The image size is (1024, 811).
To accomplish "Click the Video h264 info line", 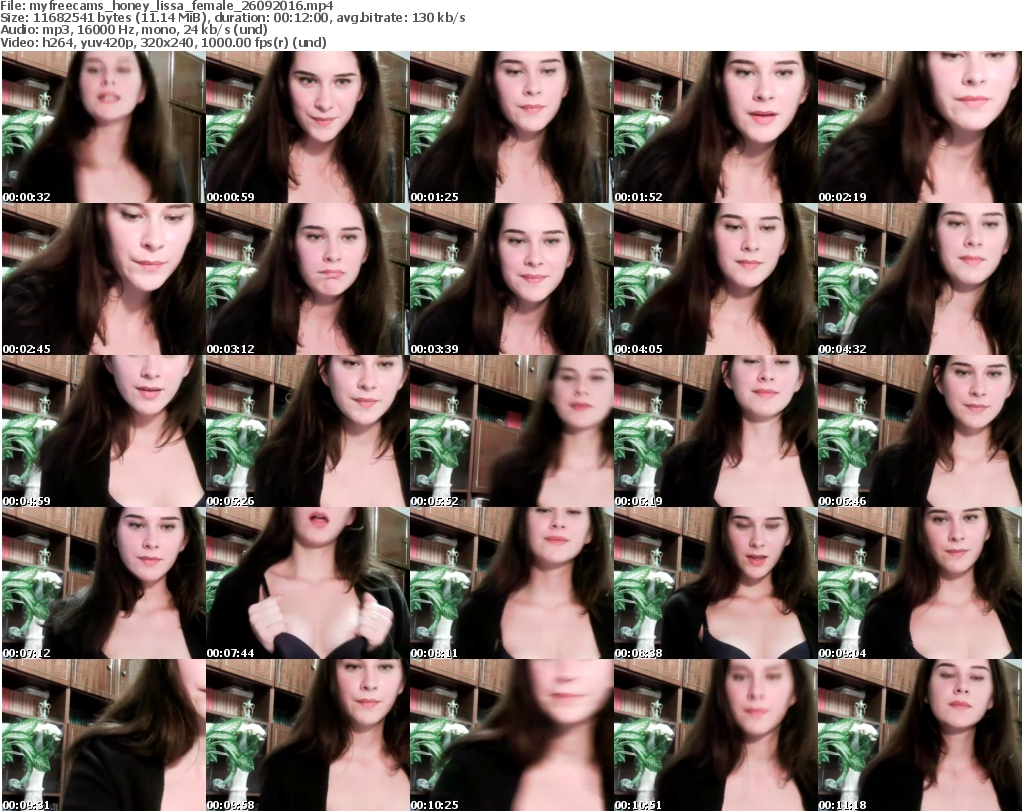I will tap(163, 42).
